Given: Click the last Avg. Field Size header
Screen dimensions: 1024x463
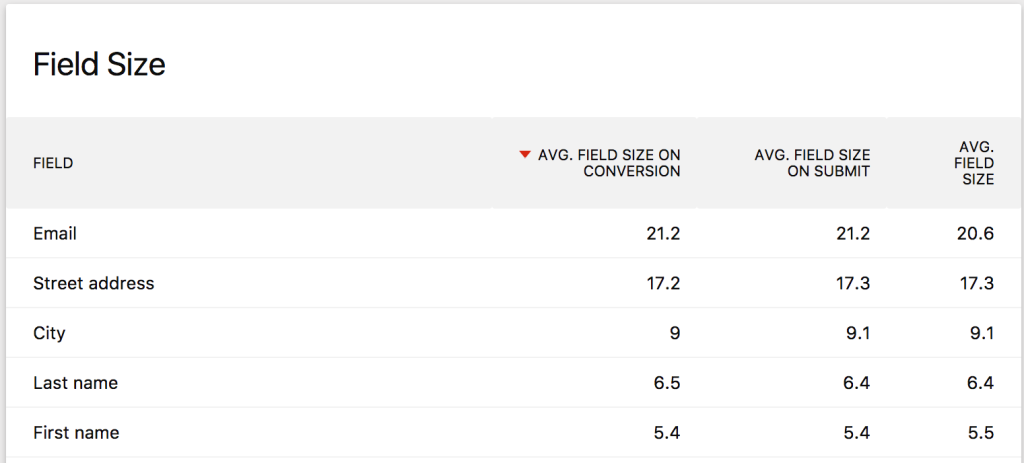Looking at the screenshot, I should click(x=975, y=163).
